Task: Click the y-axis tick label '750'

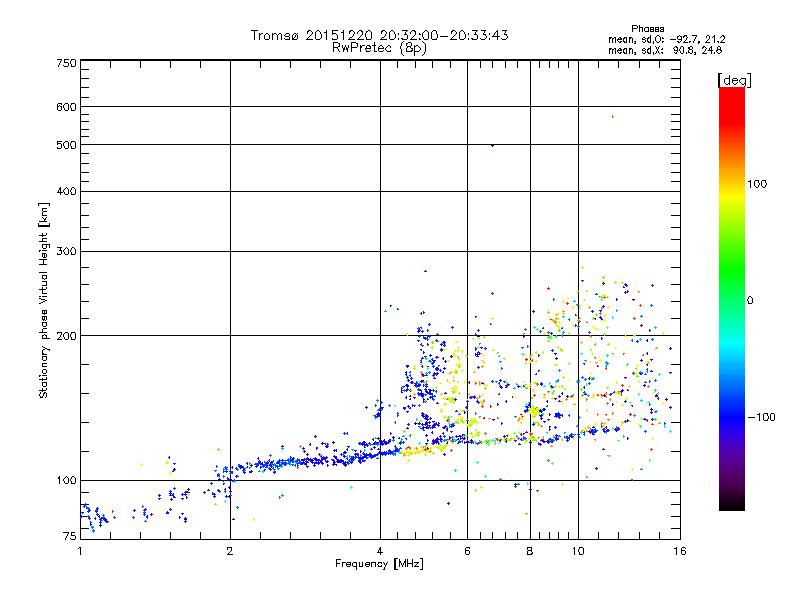Action: coord(67,63)
